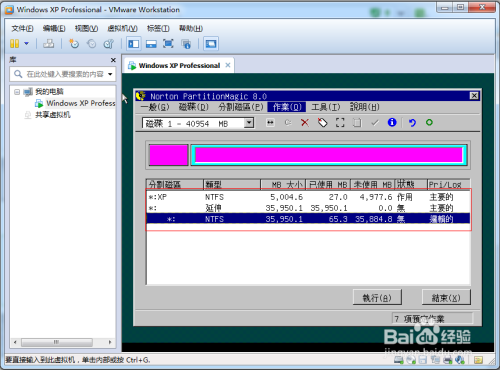Open the VMware 标签(T) menu
The height and width of the screenshot is (370, 500).
[x=158, y=28]
